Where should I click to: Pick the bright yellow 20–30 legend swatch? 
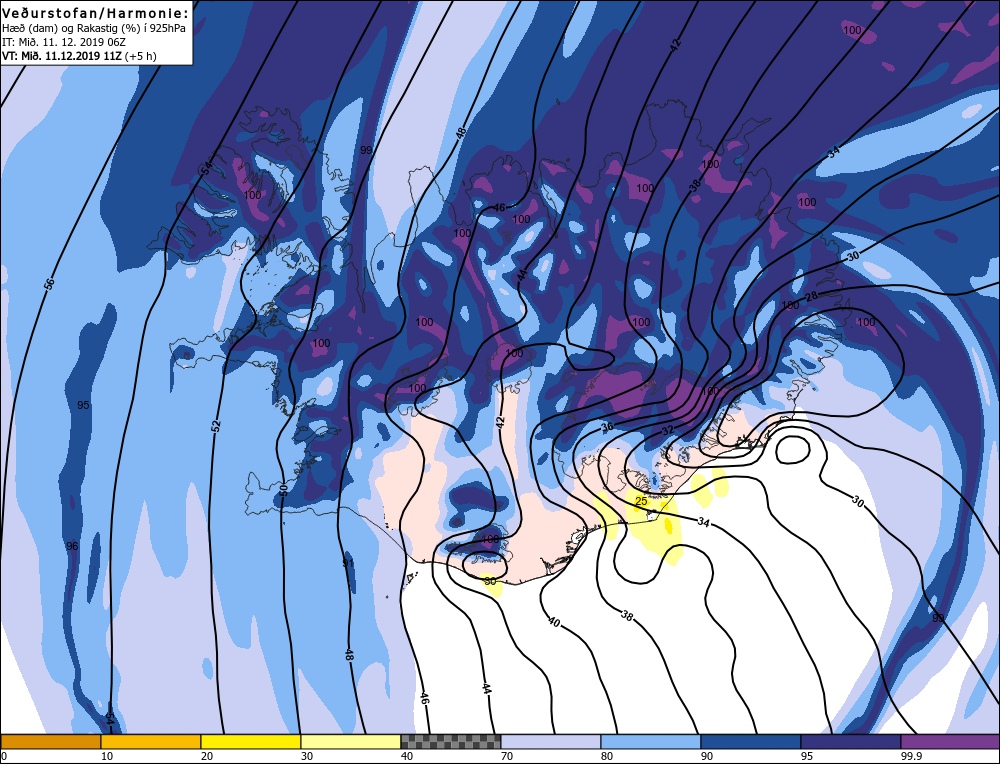click(x=251, y=741)
